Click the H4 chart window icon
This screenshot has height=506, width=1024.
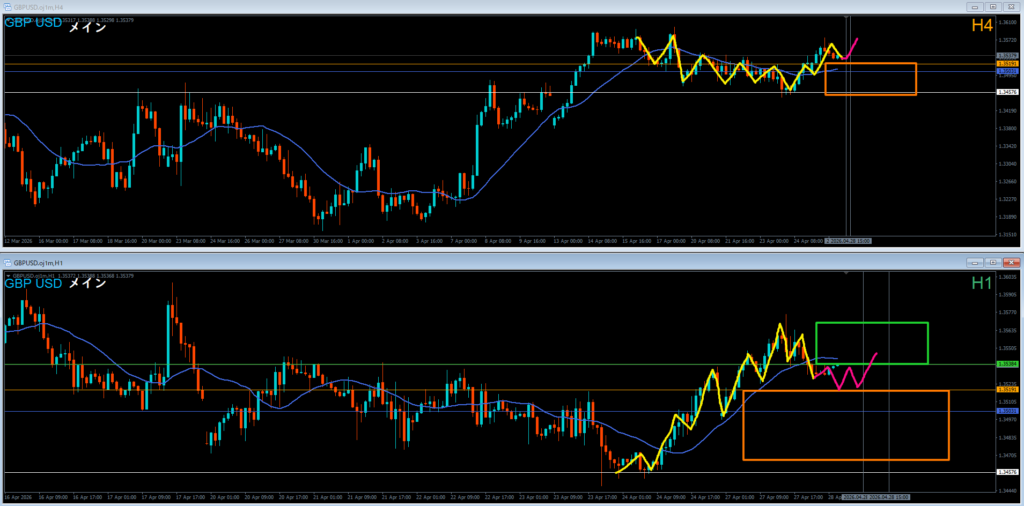[x=8, y=7]
